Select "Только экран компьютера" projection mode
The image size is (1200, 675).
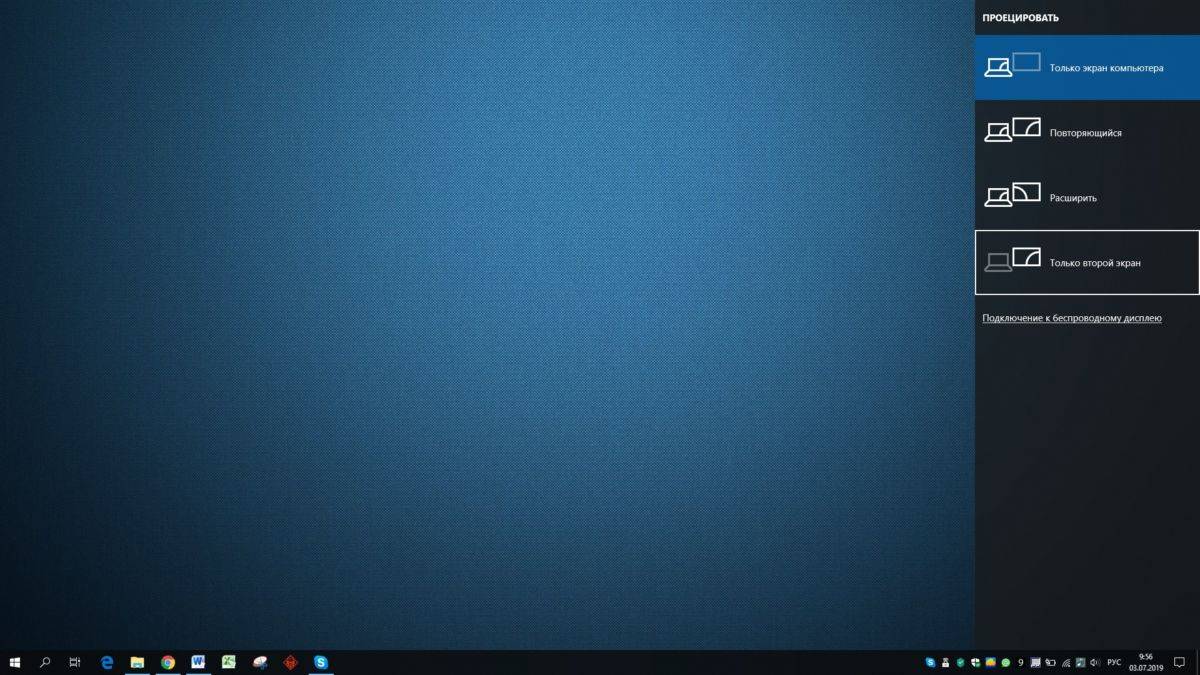(x=1087, y=68)
